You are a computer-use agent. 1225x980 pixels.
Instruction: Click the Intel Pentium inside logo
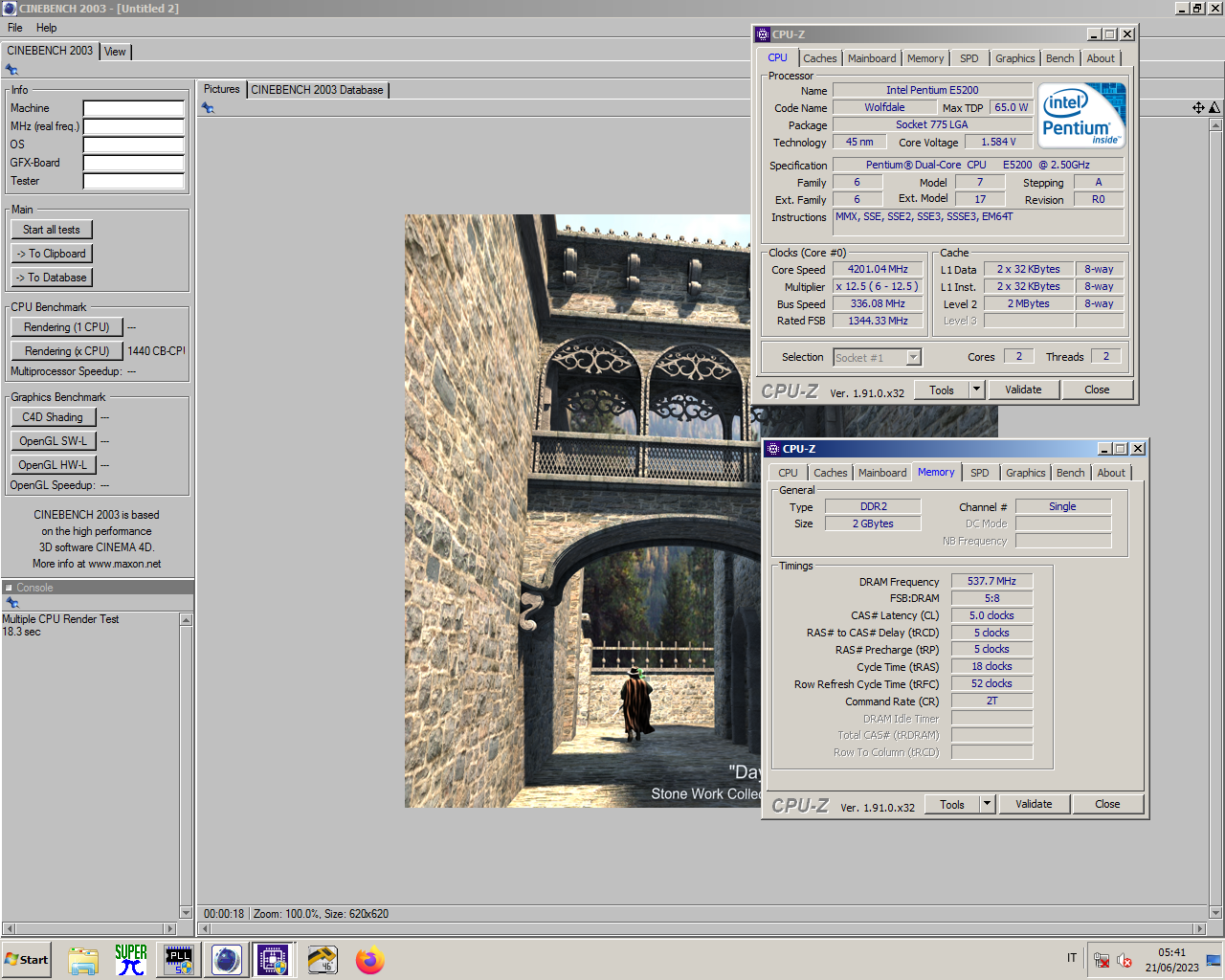(1081, 116)
